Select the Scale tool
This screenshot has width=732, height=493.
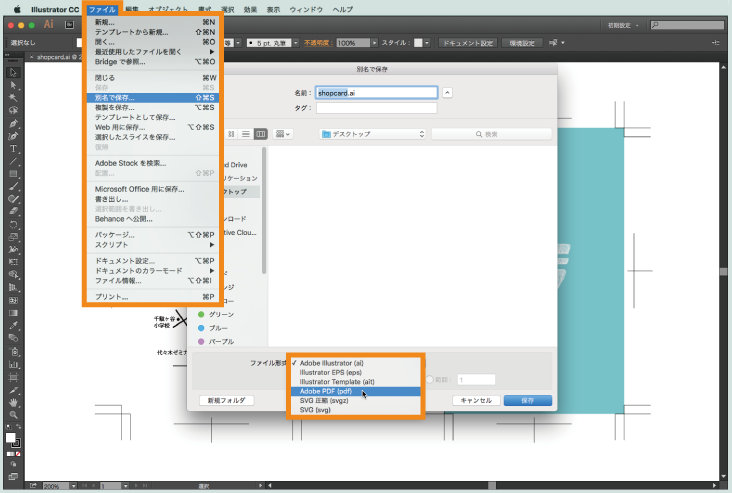(x=13, y=237)
